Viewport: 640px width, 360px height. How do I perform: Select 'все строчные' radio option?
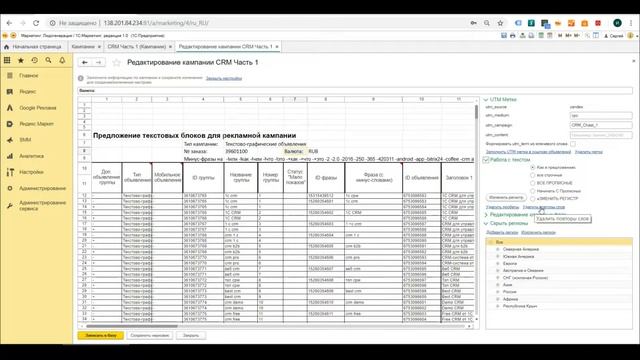click(533, 175)
